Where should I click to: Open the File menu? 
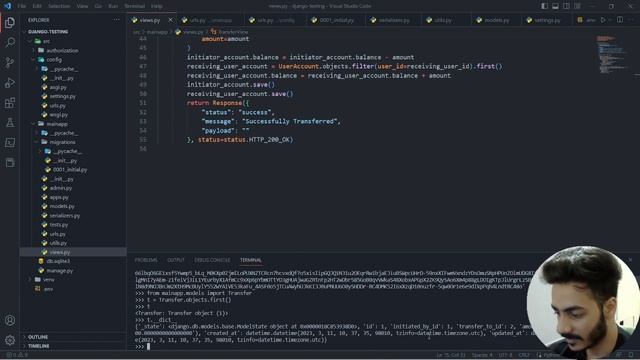click(22, 6)
